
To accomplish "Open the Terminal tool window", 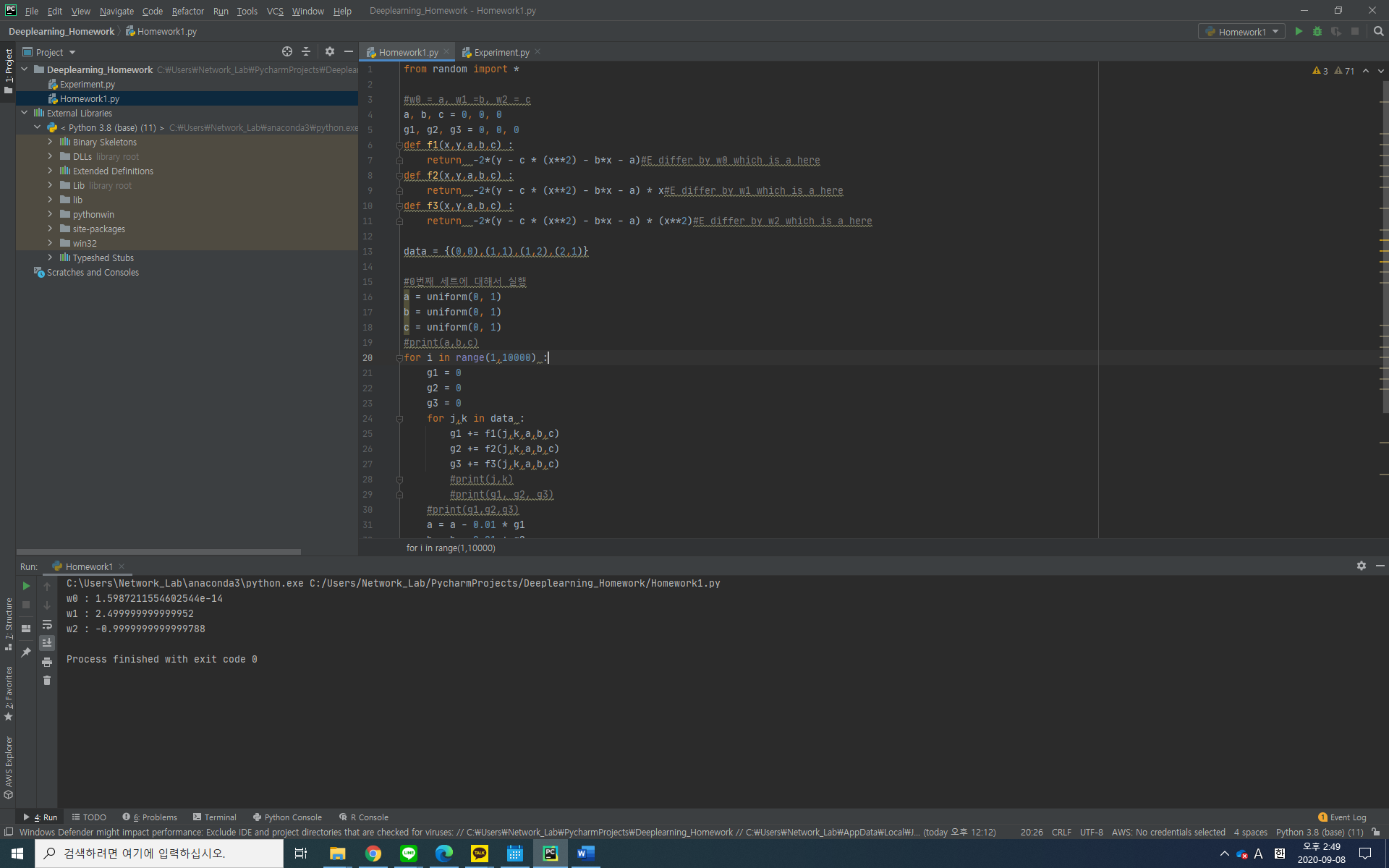I will (x=215, y=817).
